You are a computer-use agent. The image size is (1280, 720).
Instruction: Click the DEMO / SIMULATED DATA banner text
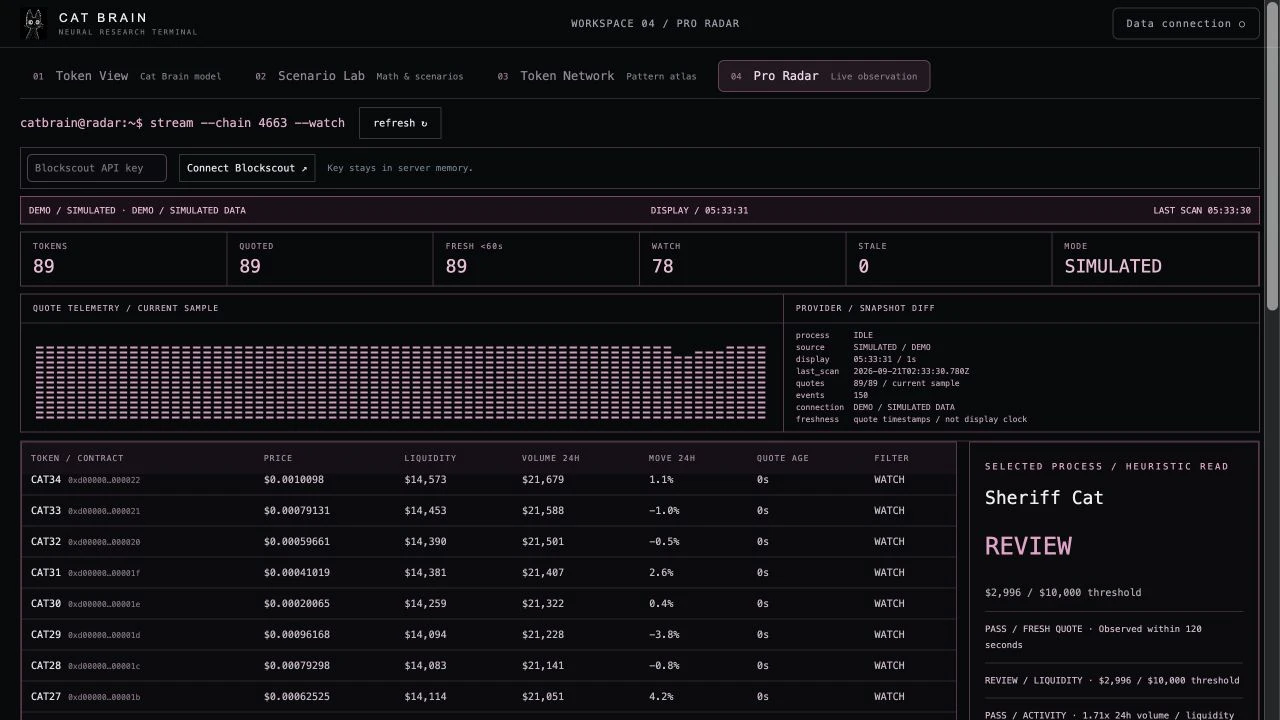(137, 211)
